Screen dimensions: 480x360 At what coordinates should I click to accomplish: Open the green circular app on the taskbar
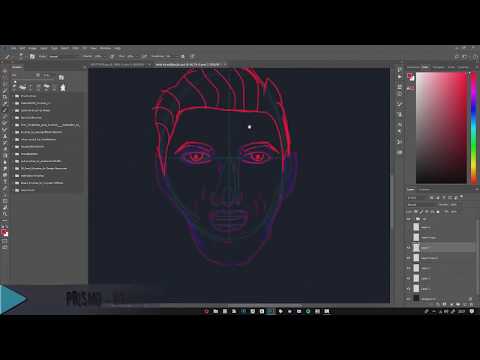(308, 311)
